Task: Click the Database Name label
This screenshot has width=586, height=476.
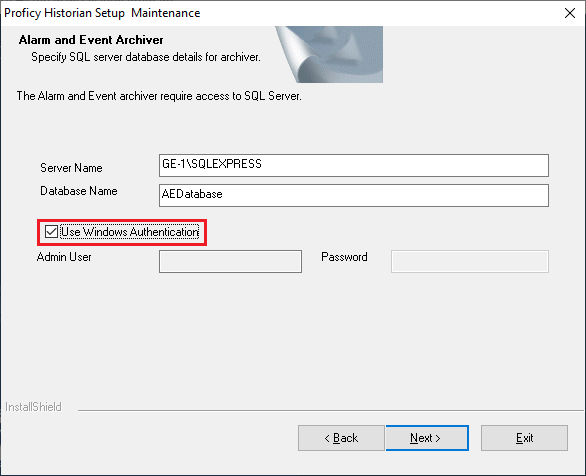Action: (x=78, y=191)
